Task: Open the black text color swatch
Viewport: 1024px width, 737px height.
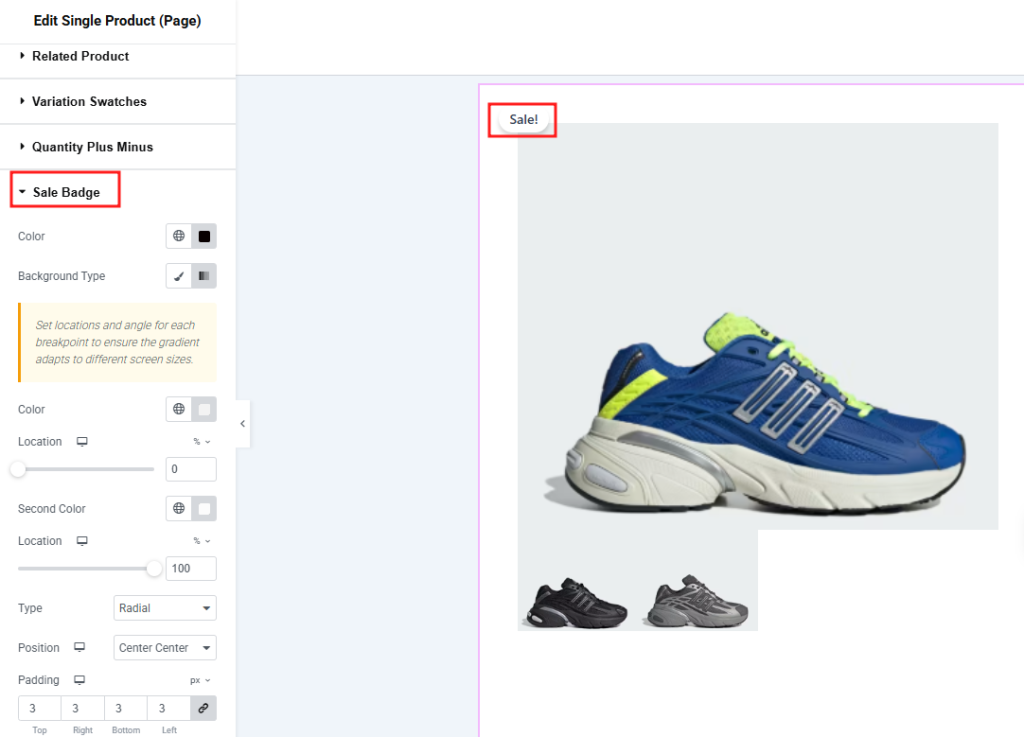Action: [x=204, y=236]
